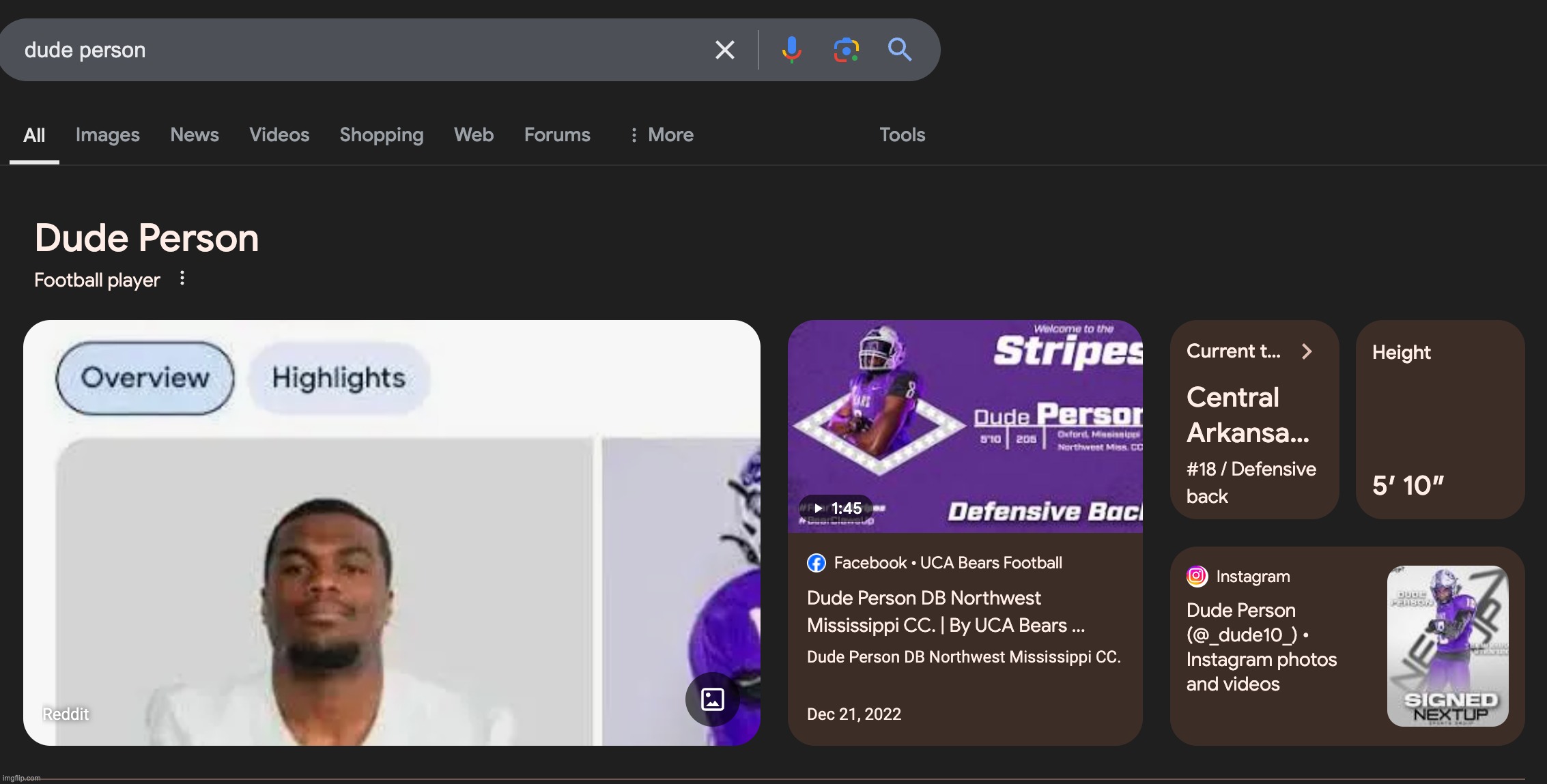Click the 'Reddit' image source label
Viewport: 1547px width, 784px height.
coord(66,714)
